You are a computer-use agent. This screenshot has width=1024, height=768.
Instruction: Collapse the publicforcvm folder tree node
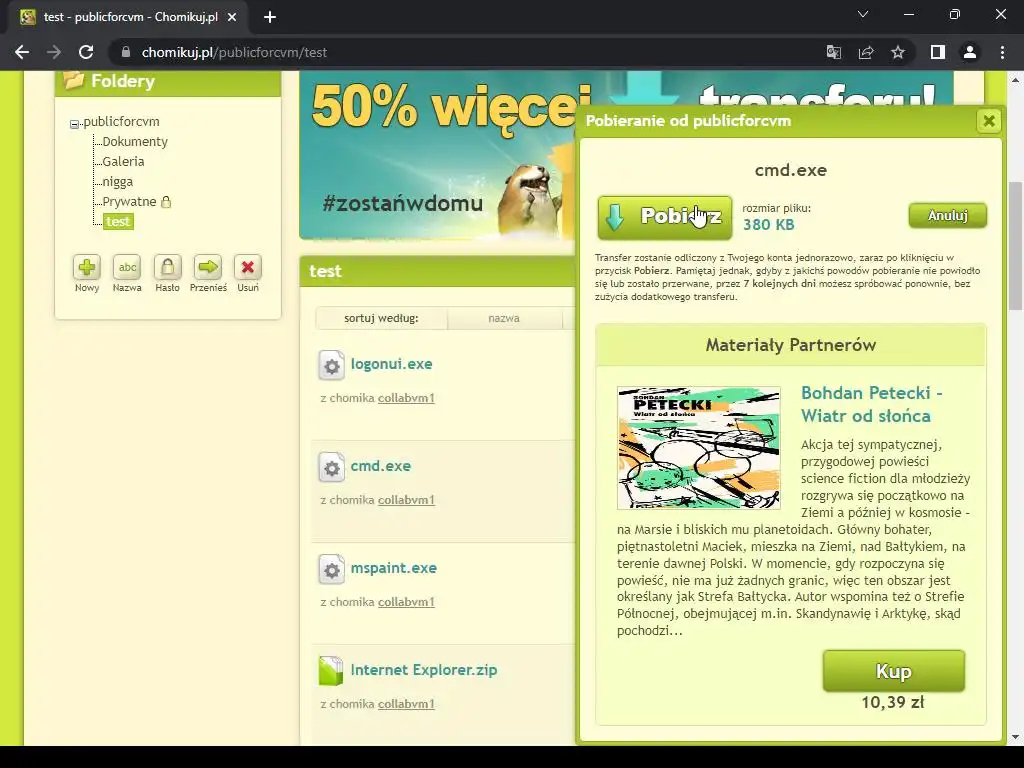74,123
